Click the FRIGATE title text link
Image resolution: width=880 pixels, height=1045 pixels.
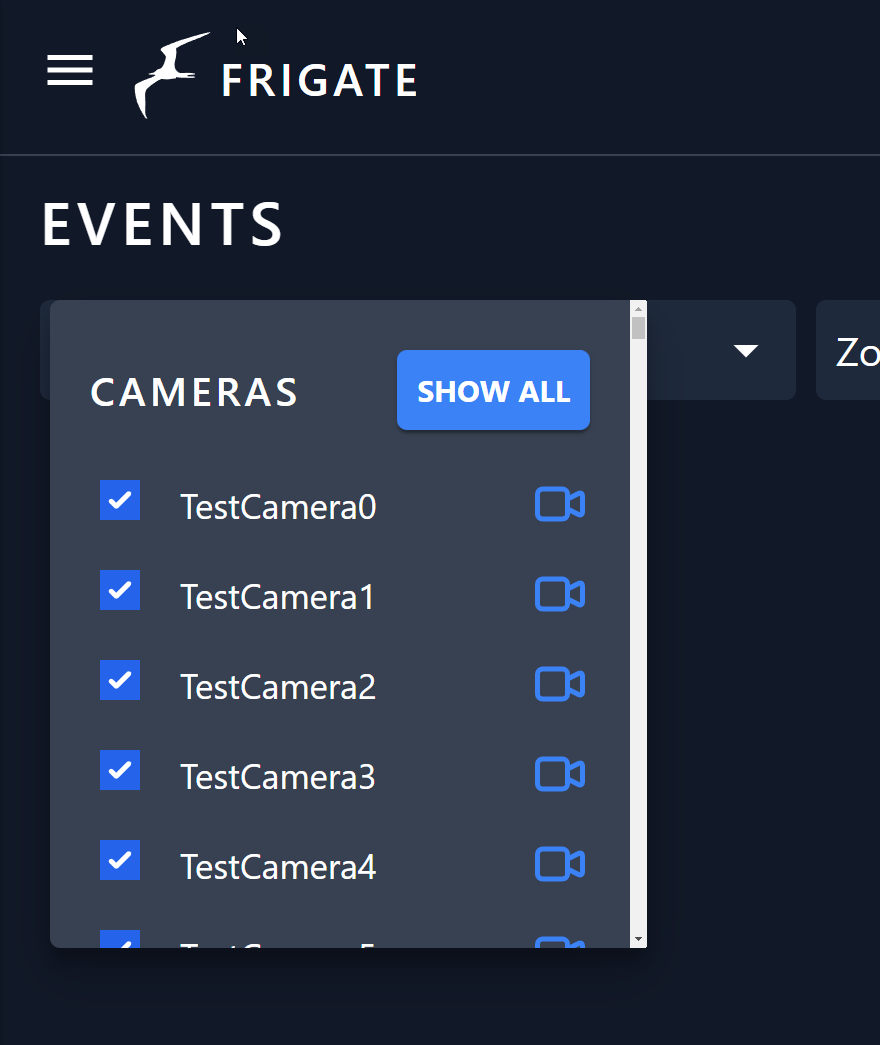point(319,81)
